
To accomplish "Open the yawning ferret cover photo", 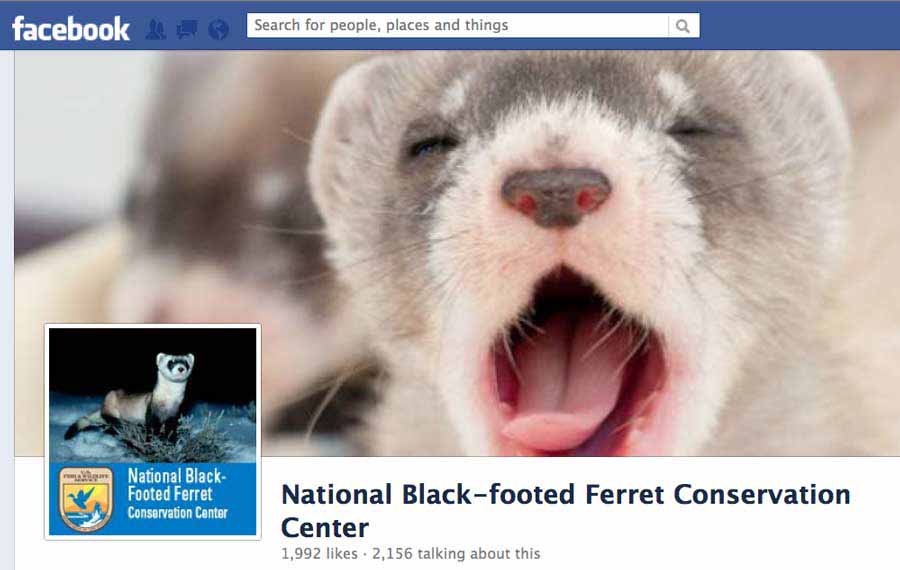I will tap(457, 253).
